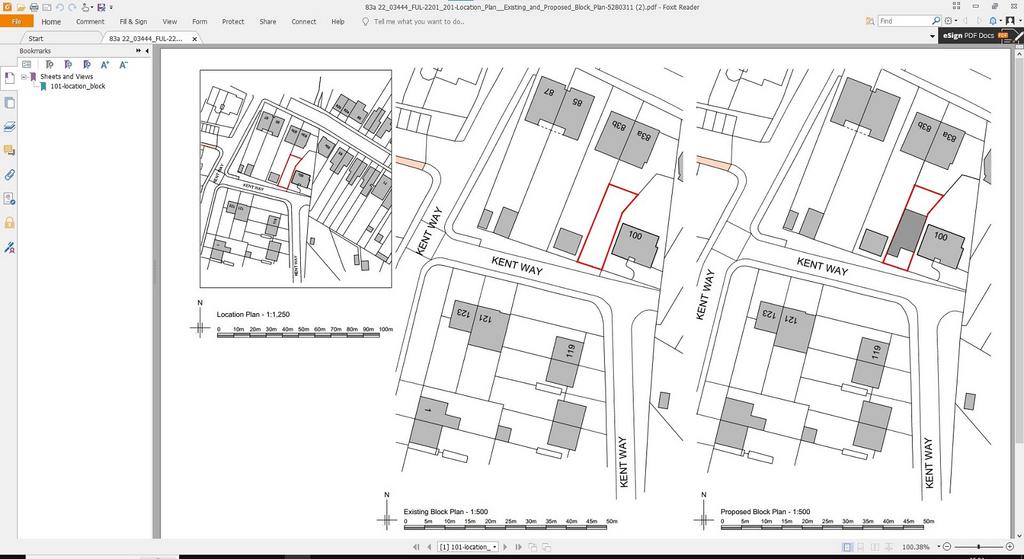Open the Comment ribbon tab
Screen dimensions: 1024x559
point(90,22)
